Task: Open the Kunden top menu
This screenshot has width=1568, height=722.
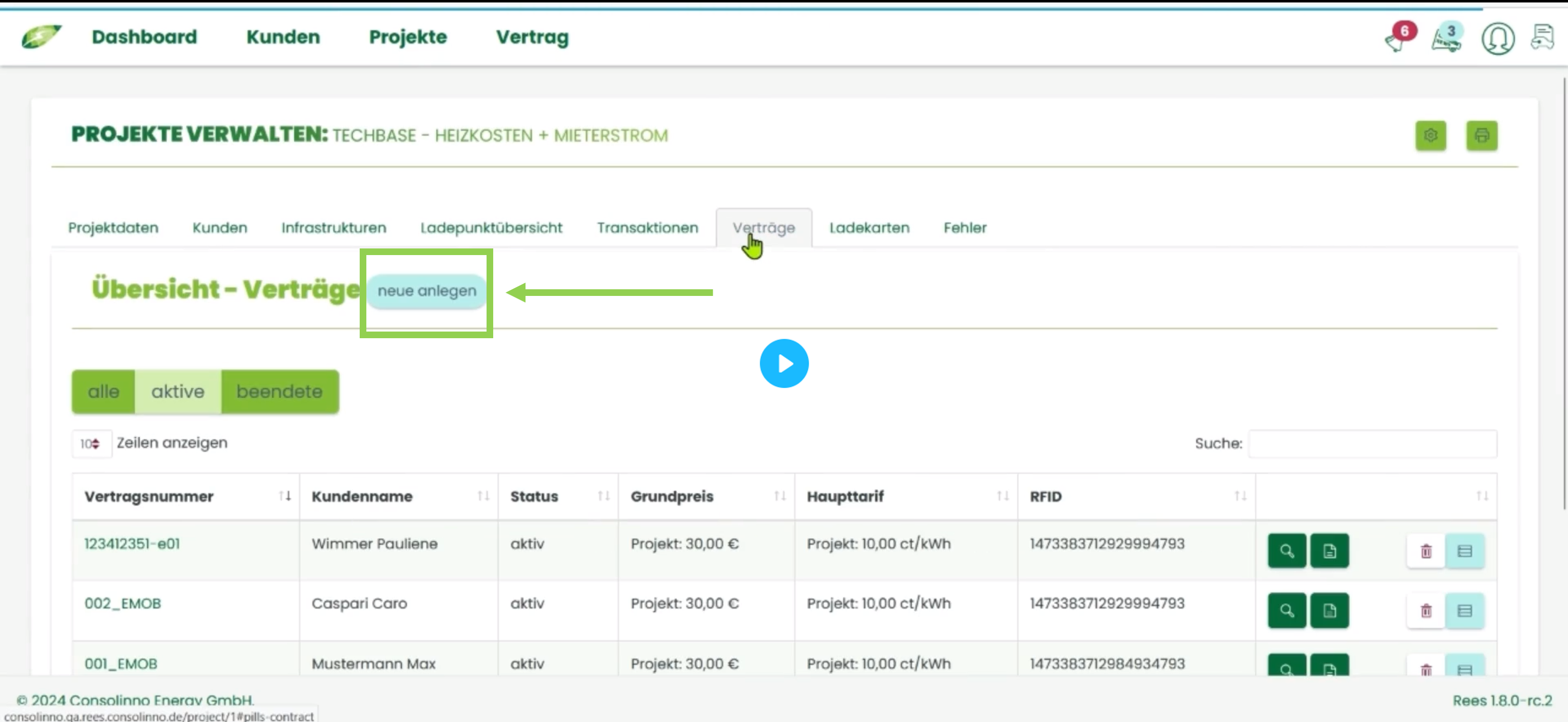Action: [x=283, y=37]
